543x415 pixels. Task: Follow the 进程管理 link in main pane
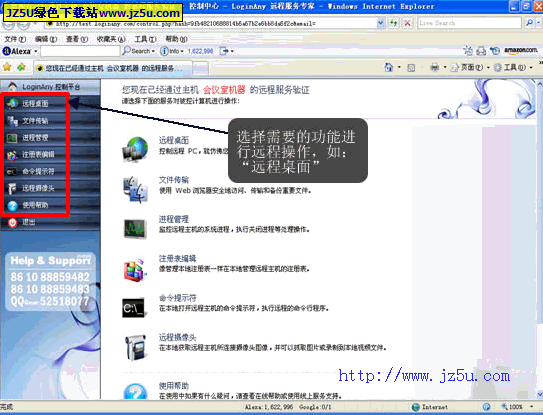point(173,219)
